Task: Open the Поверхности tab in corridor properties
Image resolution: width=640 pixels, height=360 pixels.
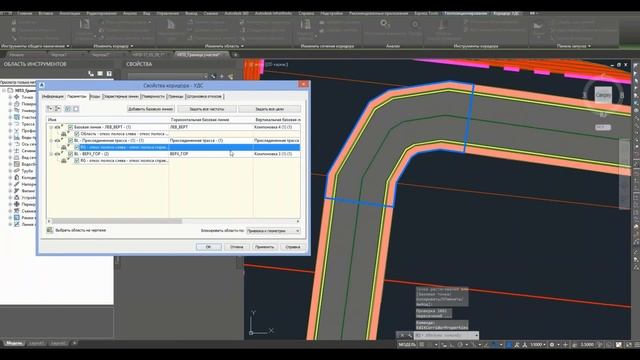Action: pyautogui.click(x=153, y=96)
